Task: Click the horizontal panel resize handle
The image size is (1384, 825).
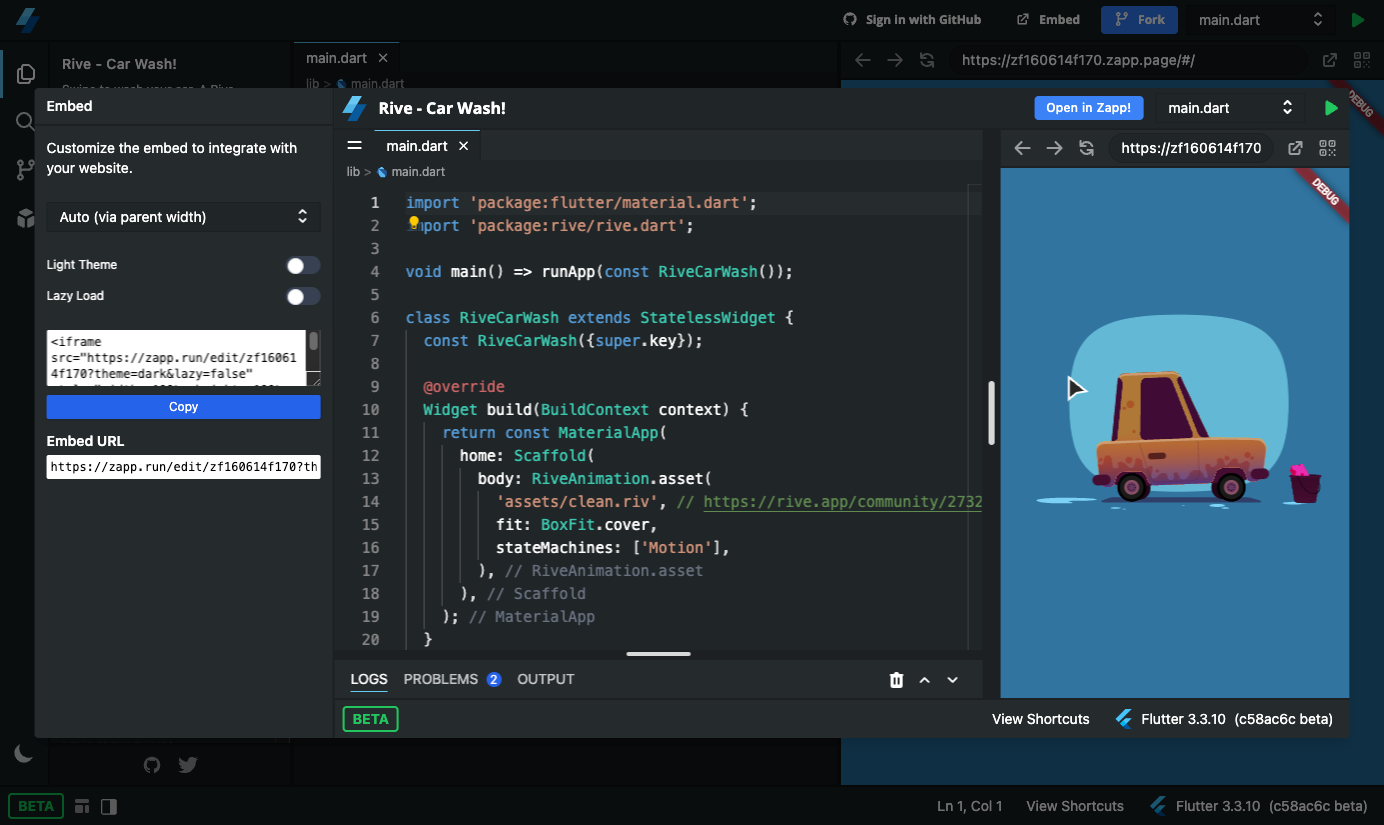Action: coord(658,654)
